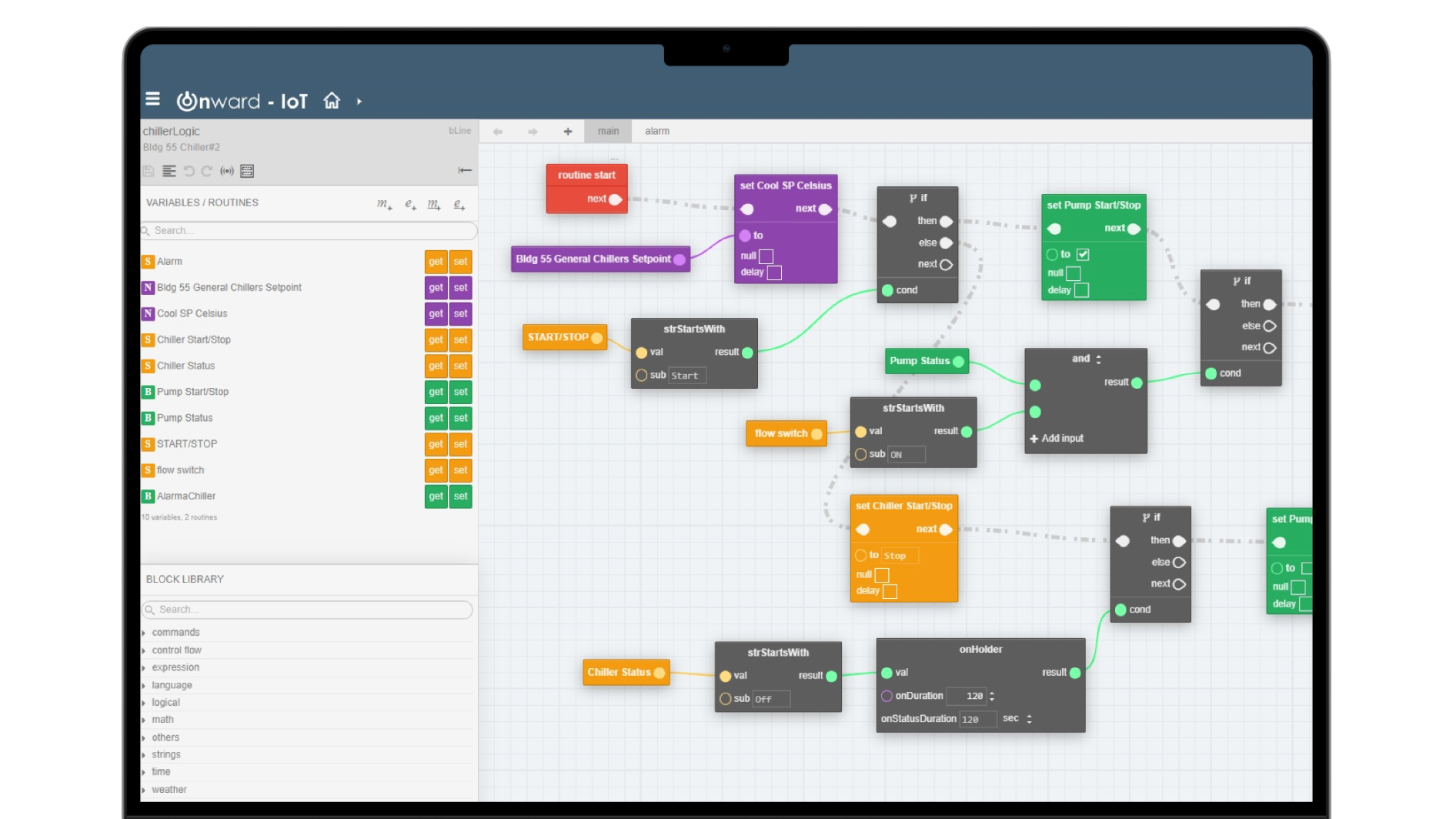Click the underlined m+ icon
The image size is (1456, 819).
pyautogui.click(x=435, y=204)
